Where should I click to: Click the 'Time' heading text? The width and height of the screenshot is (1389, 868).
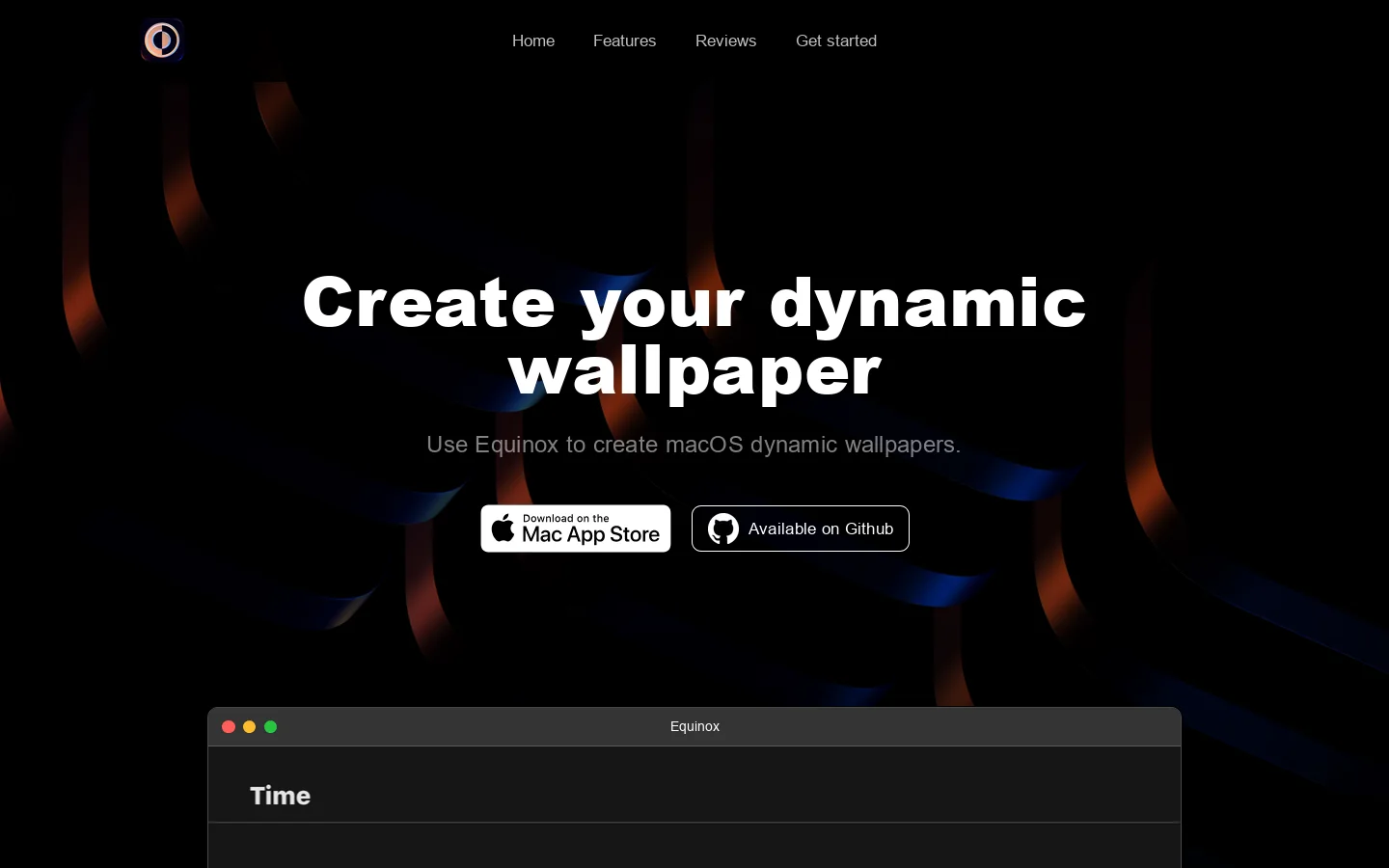pyautogui.click(x=281, y=796)
